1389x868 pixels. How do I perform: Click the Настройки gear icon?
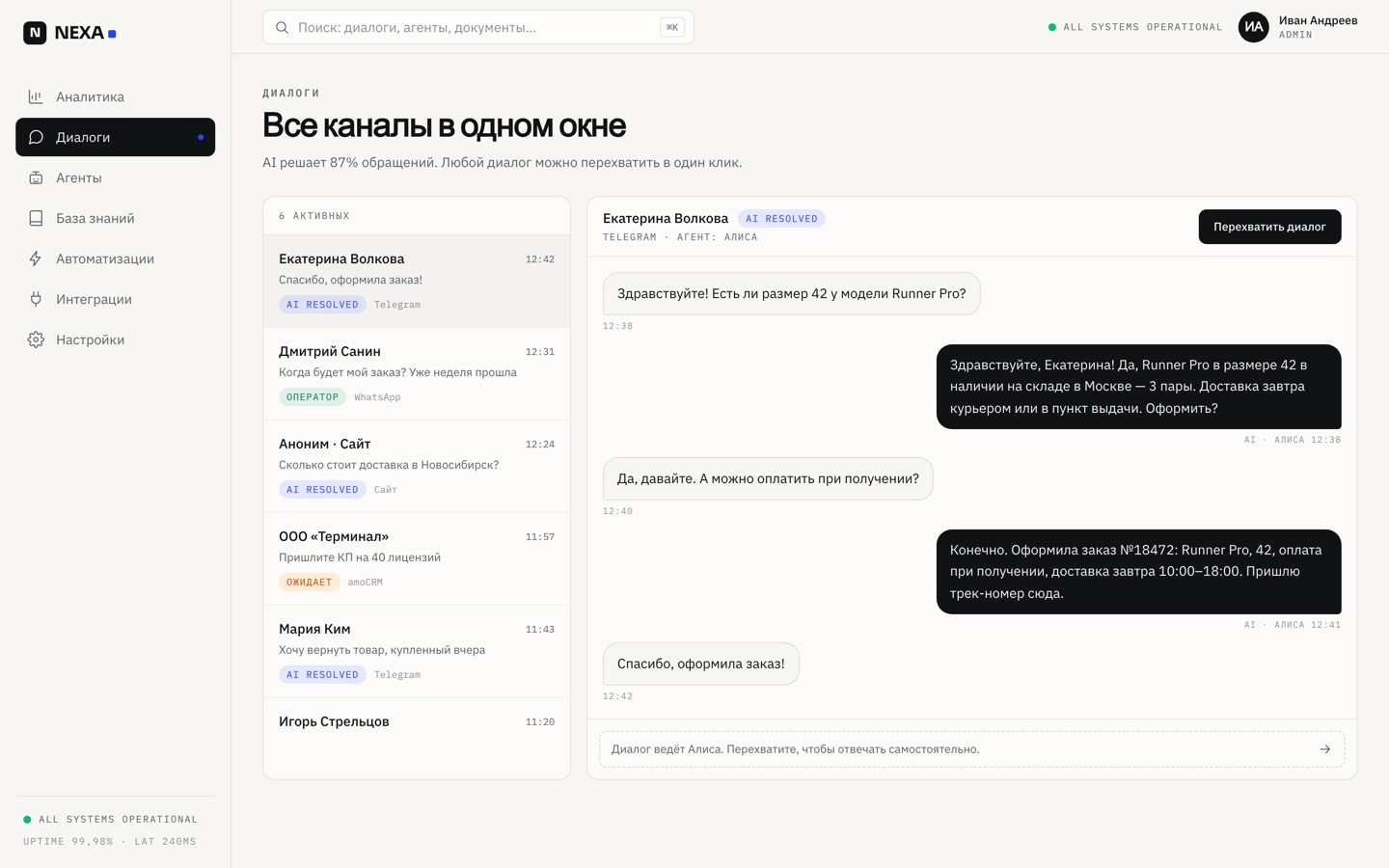pyautogui.click(x=36, y=339)
